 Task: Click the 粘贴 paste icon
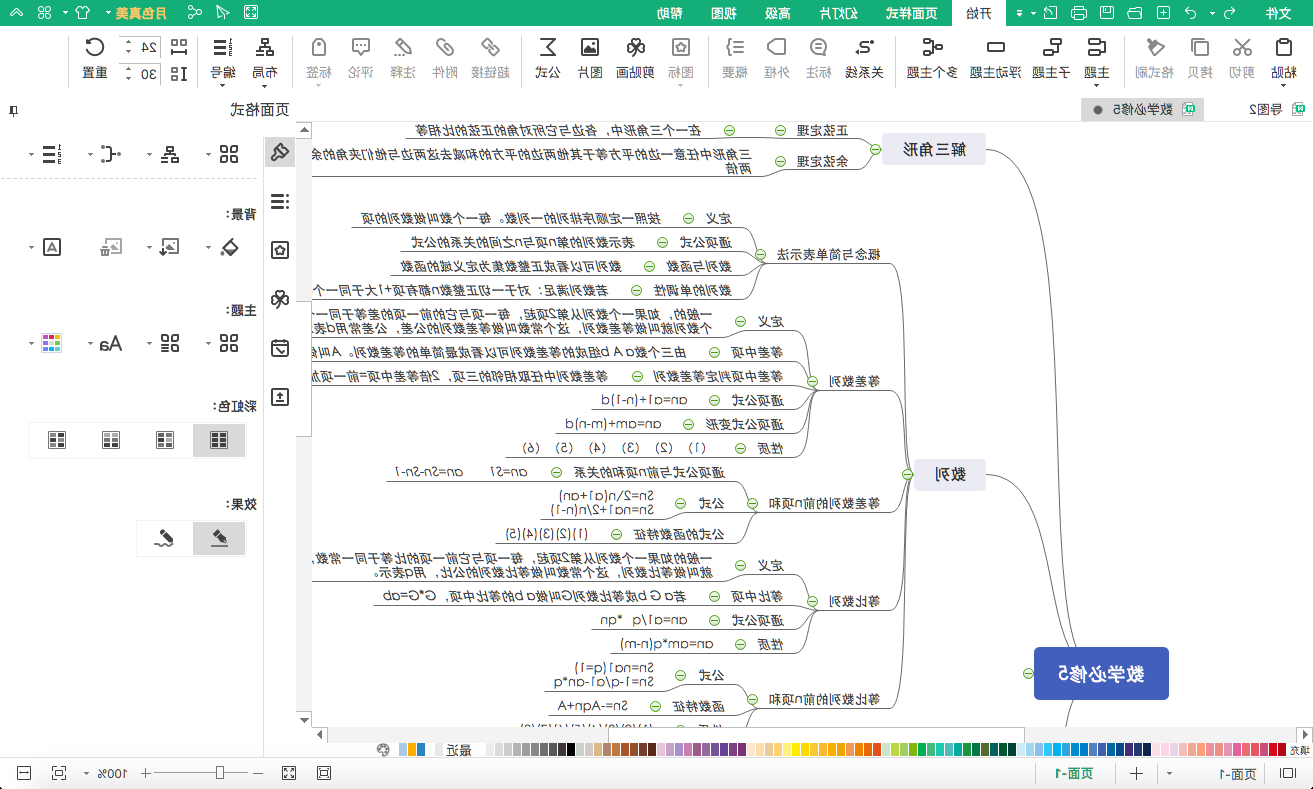coord(1284,47)
